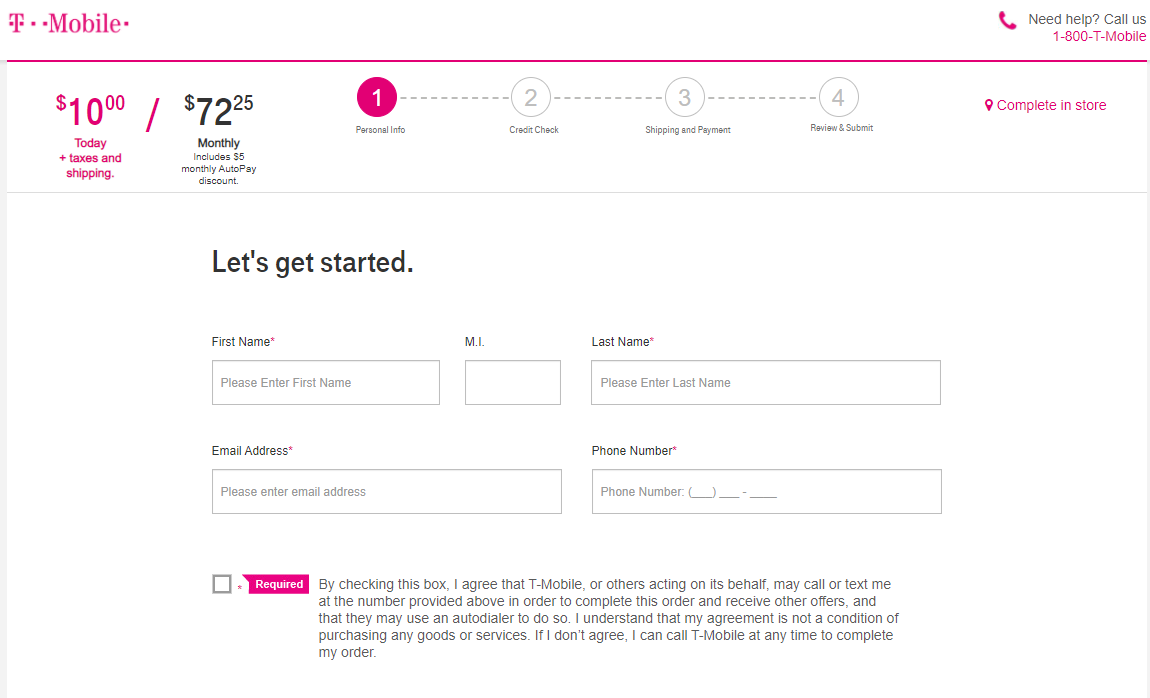Screen dimensions: 1150x698
Task: Focus the M.I. input field
Action: [513, 382]
